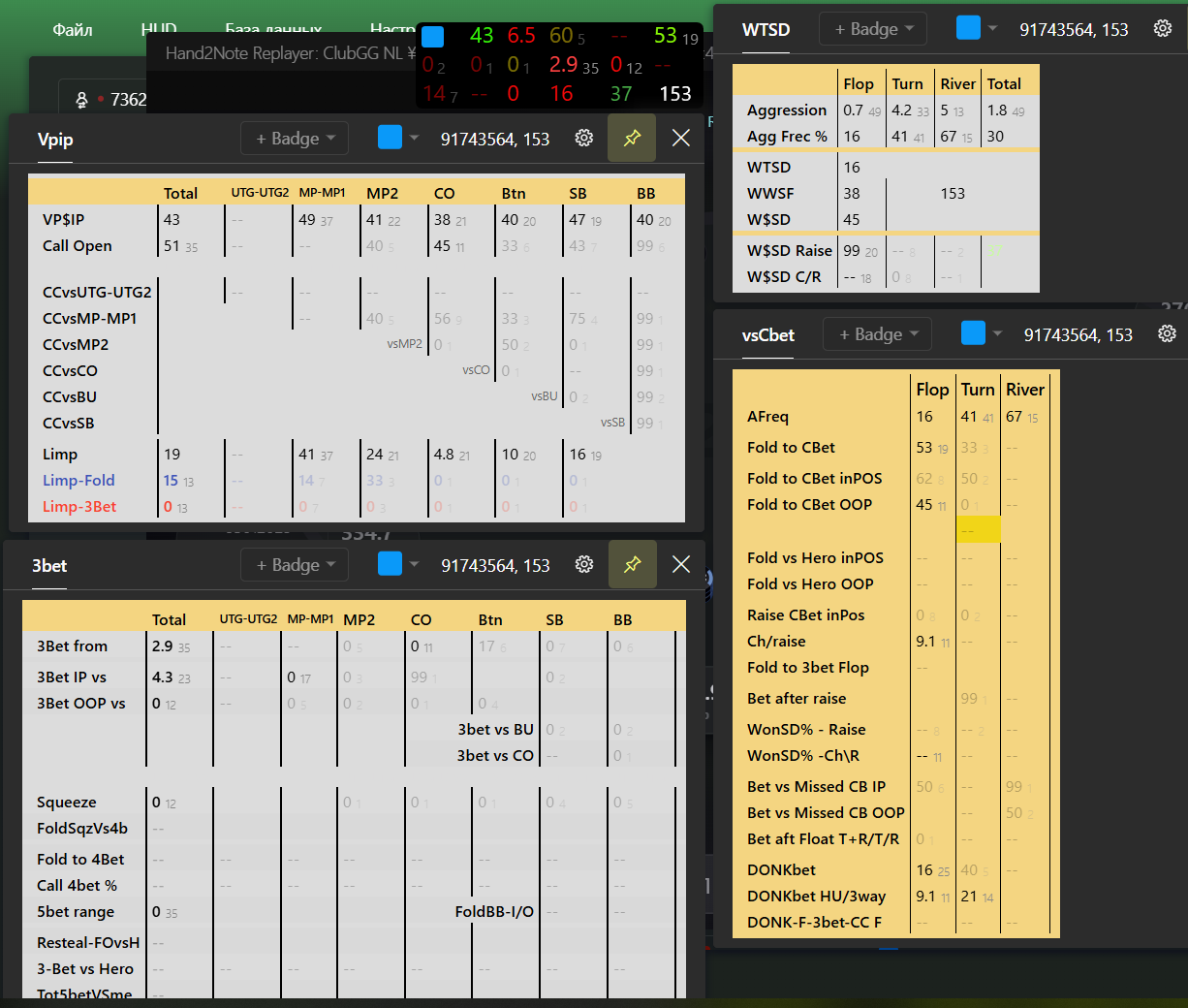Click blue color swatch in Vpip popup
The height and width of the screenshot is (1008, 1188).
click(390, 138)
